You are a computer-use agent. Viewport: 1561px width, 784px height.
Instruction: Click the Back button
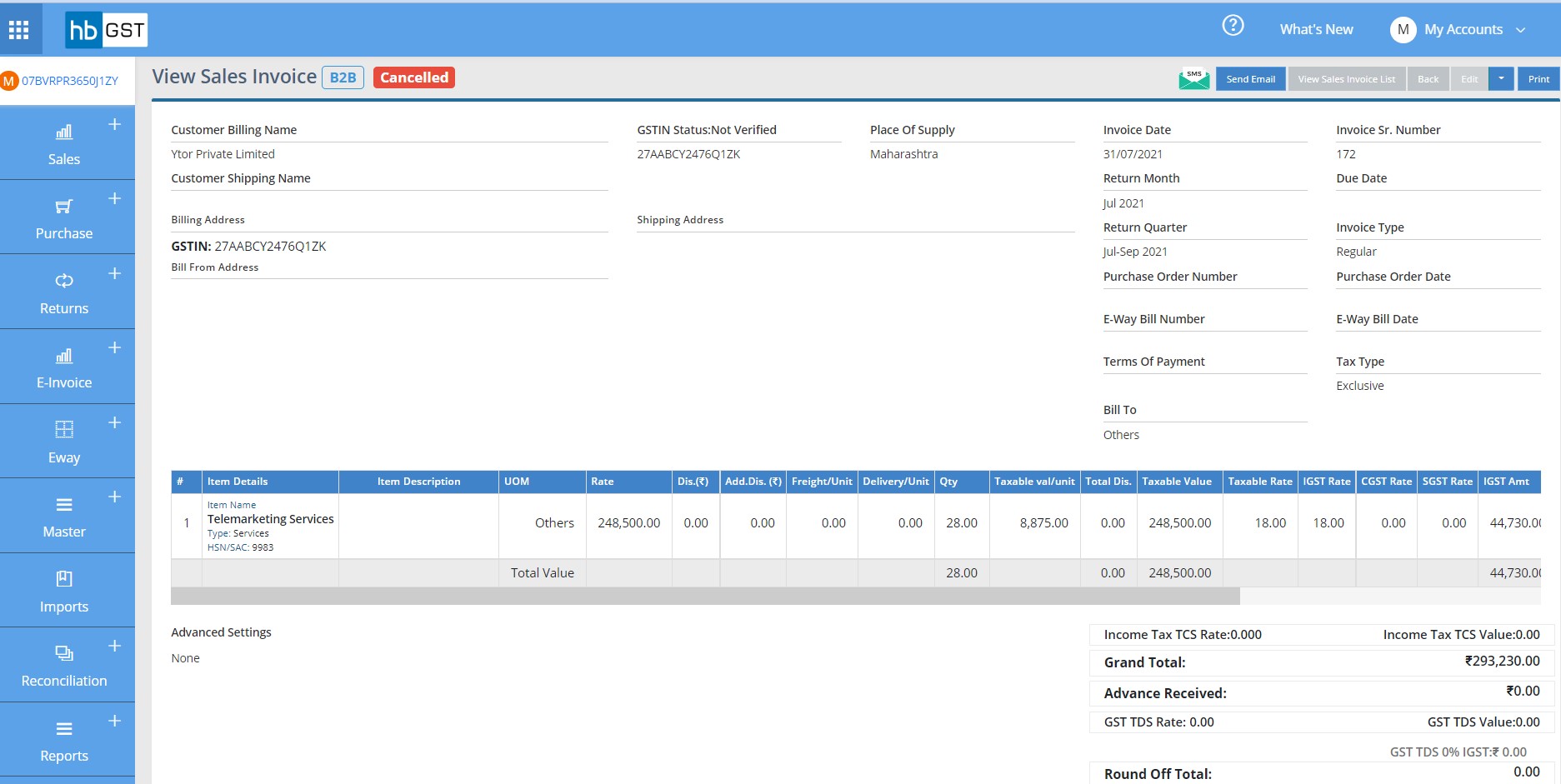(1428, 79)
